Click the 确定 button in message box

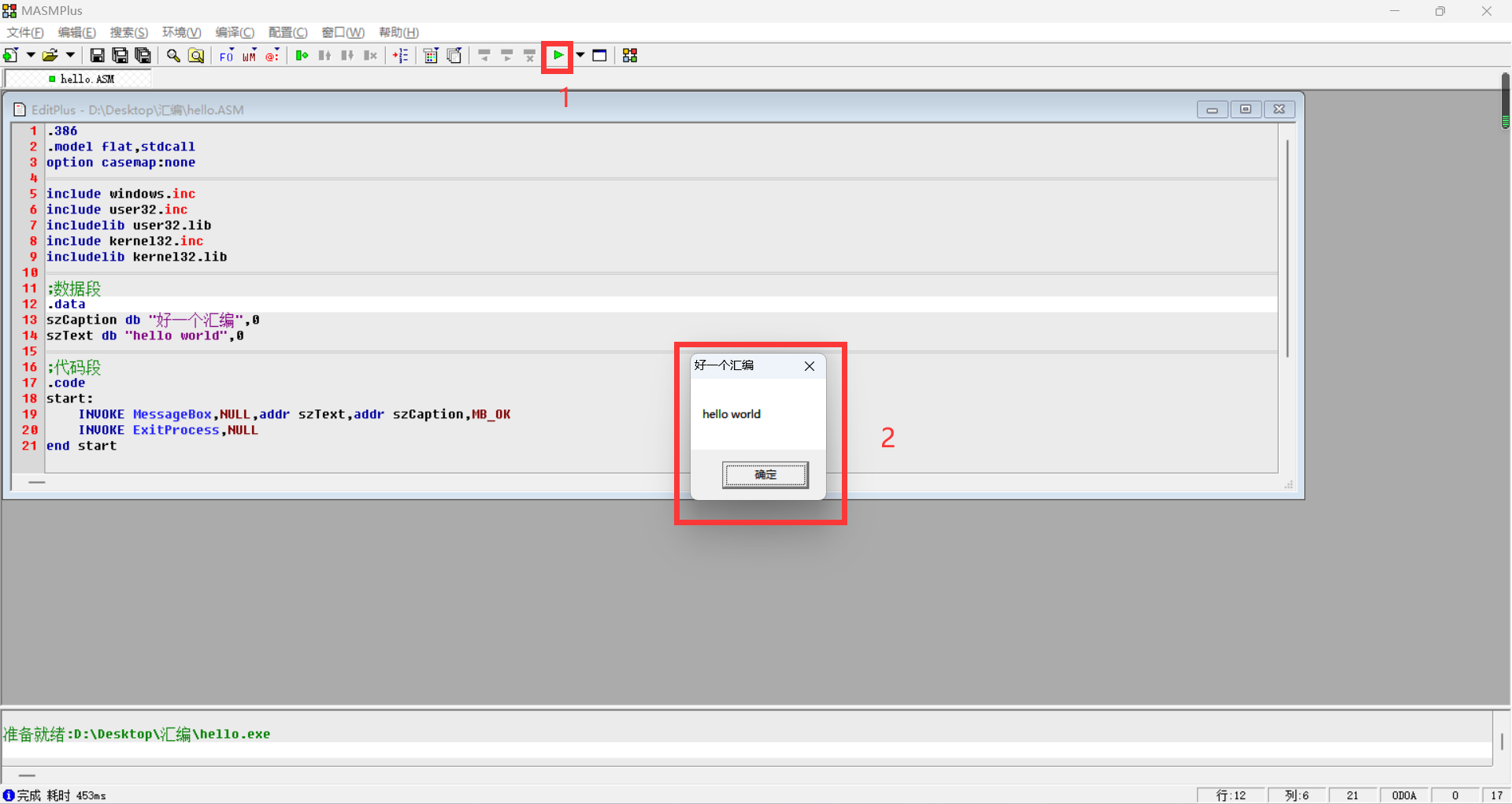click(x=765, y=475)
